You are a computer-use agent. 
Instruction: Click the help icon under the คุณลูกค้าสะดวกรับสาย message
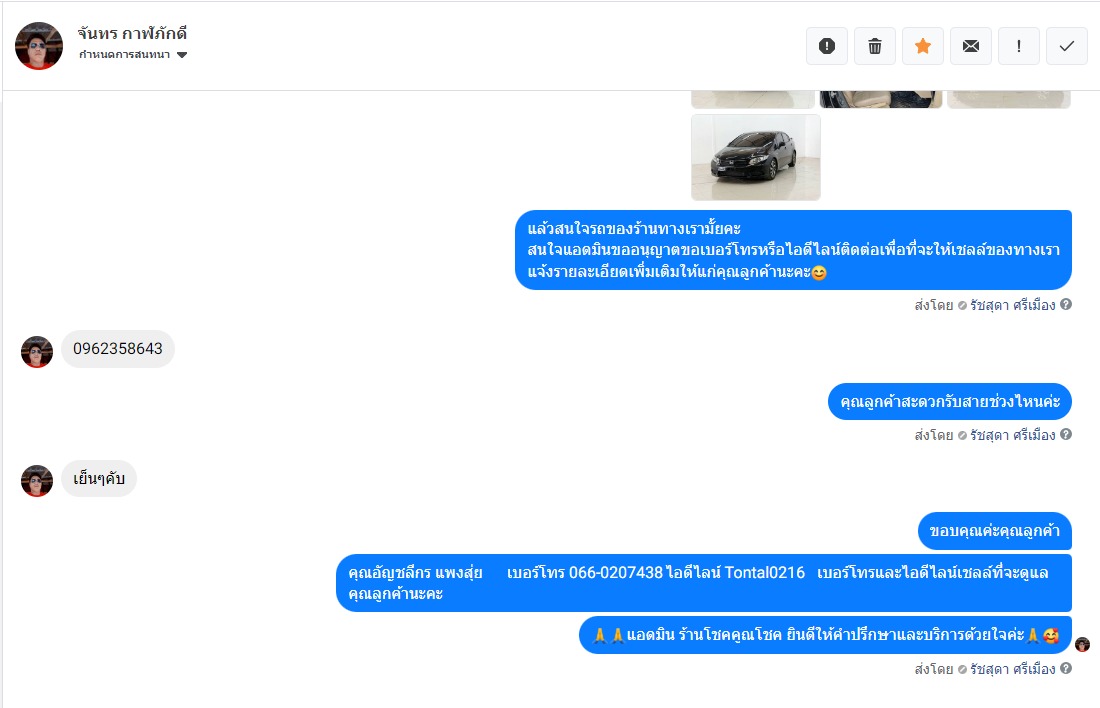point(1066,434)
